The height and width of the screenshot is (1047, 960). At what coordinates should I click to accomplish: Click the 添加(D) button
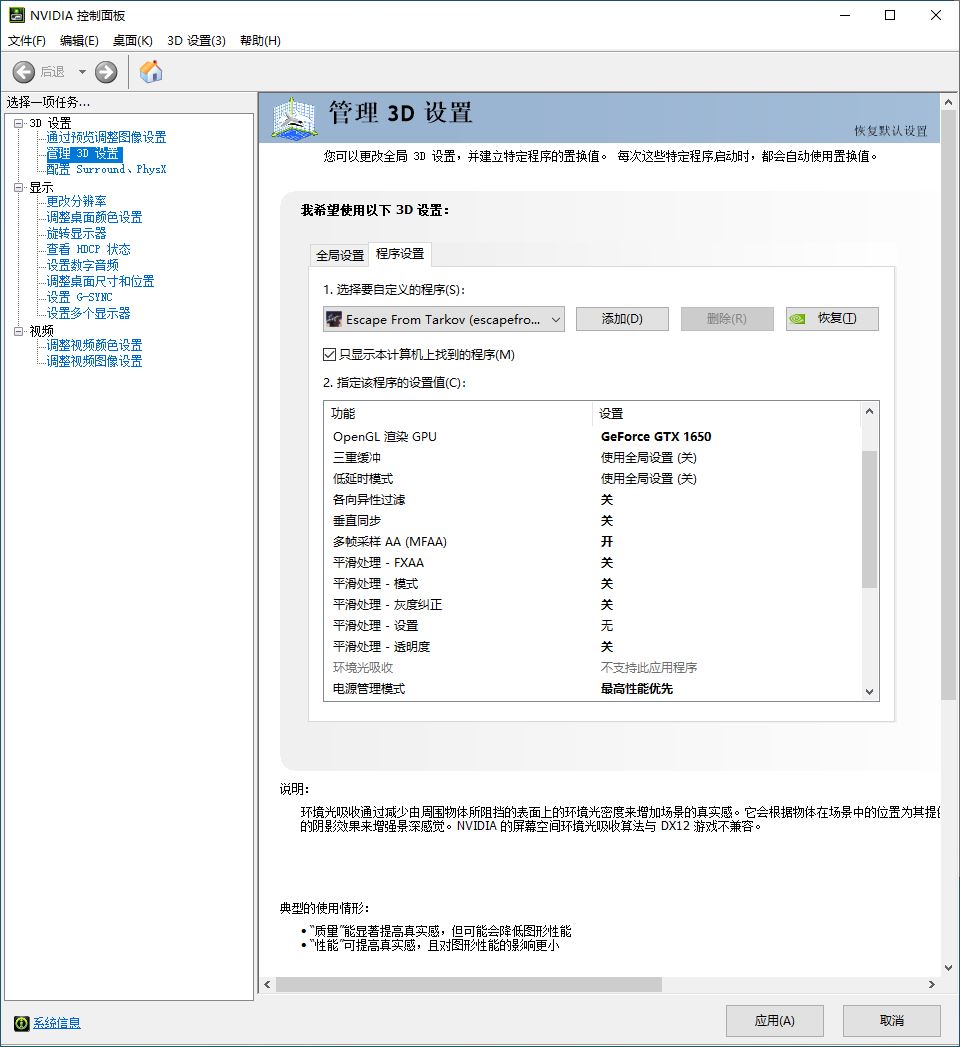point(622,319)
